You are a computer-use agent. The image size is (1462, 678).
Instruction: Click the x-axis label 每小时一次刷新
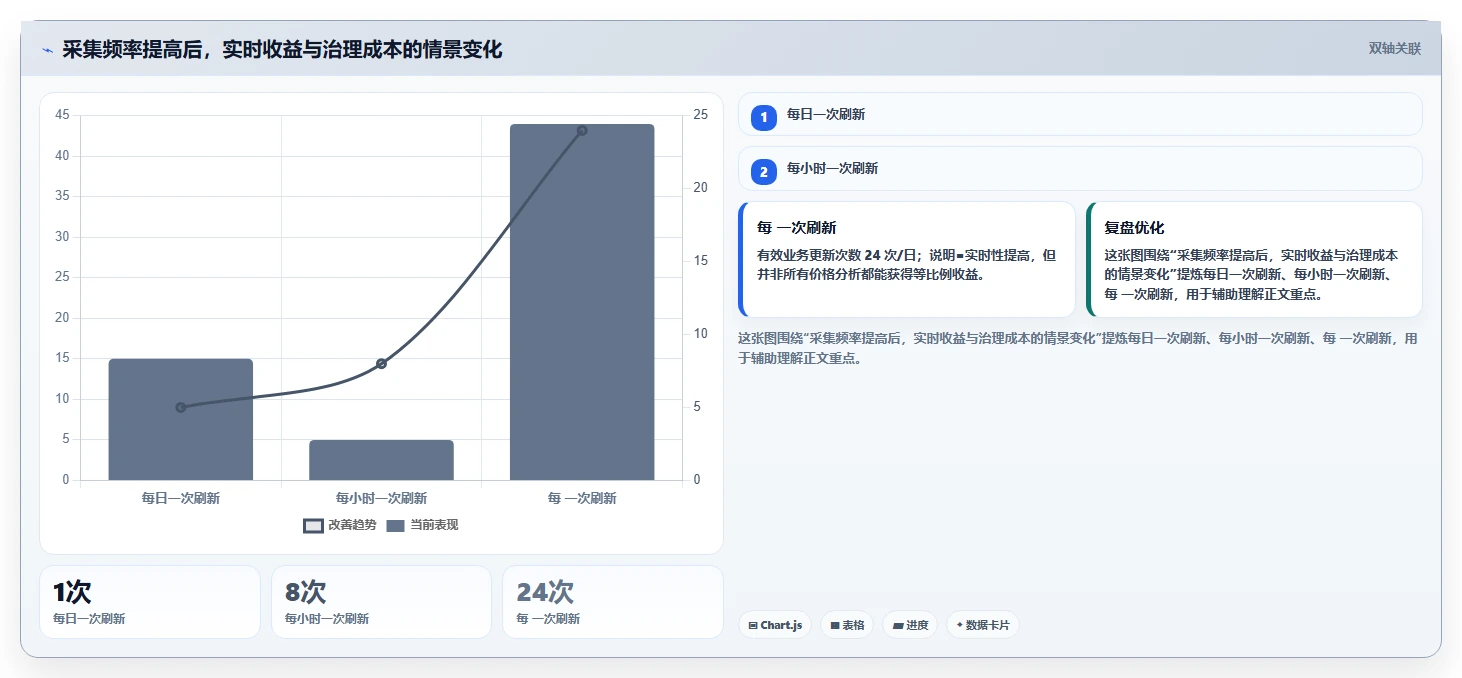click(381, 498)
